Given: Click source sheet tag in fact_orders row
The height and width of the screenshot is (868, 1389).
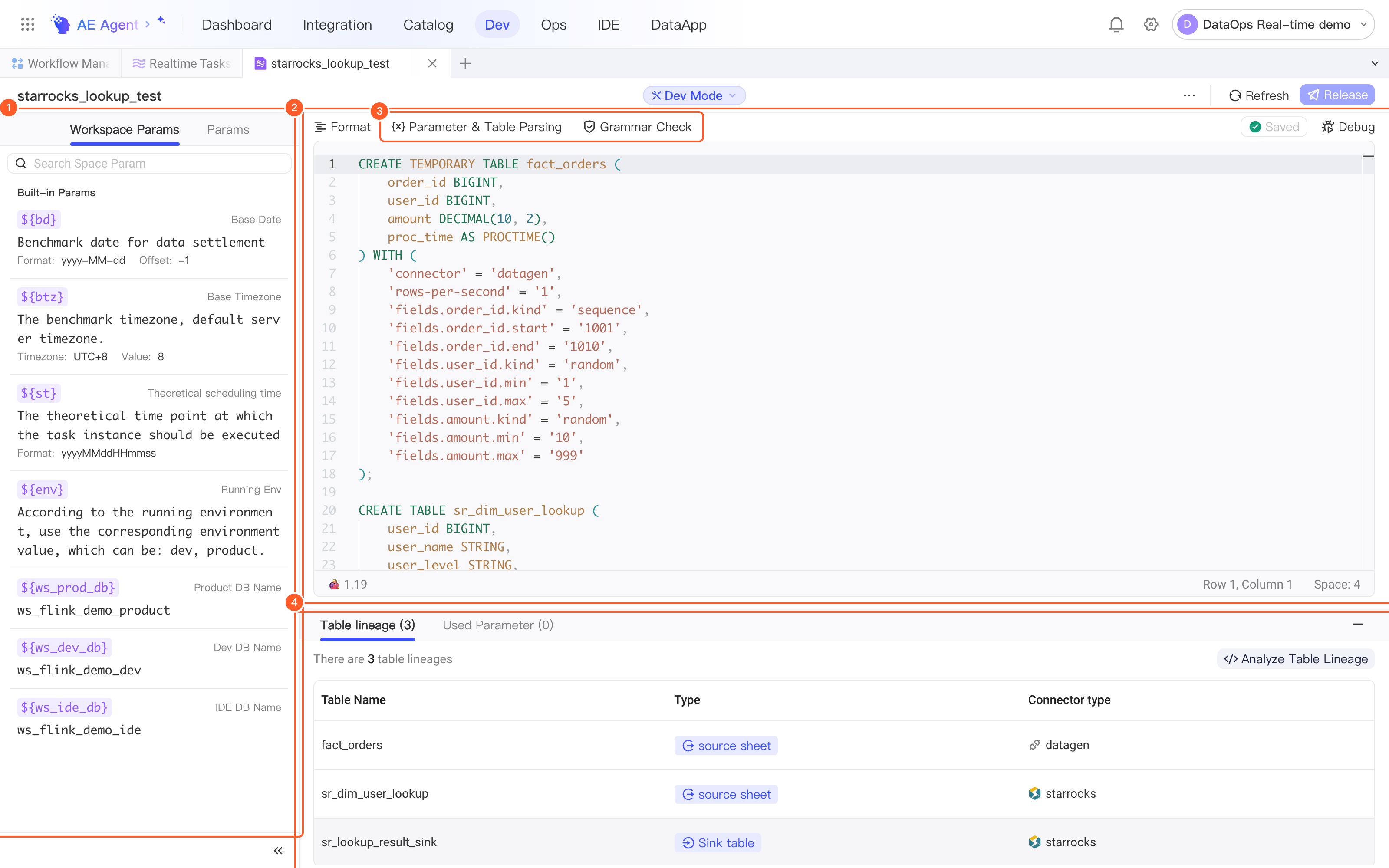Looking at the screenshot, I should click(726, 746).
